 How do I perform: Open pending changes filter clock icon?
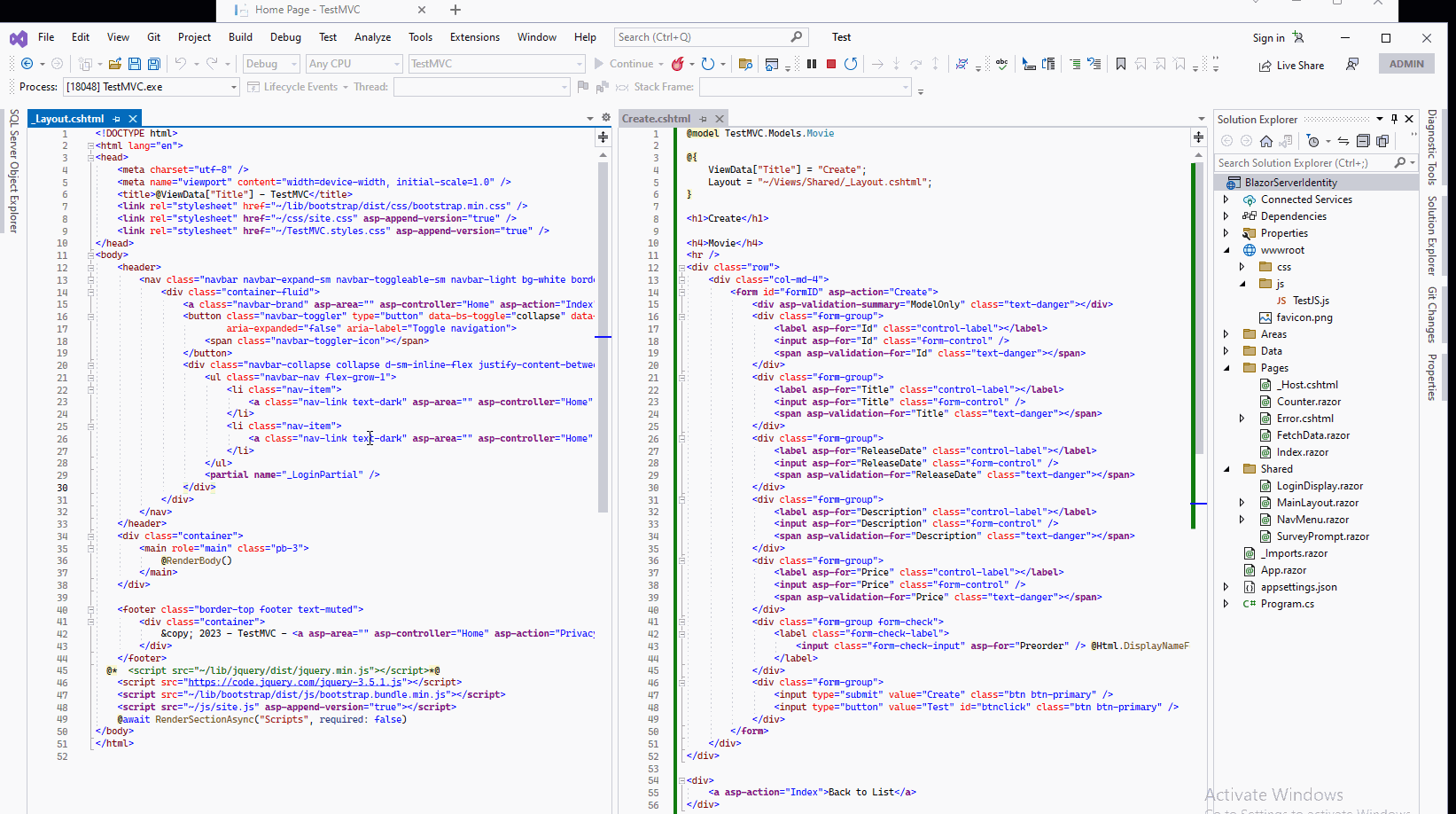(x=1313, y=141)
